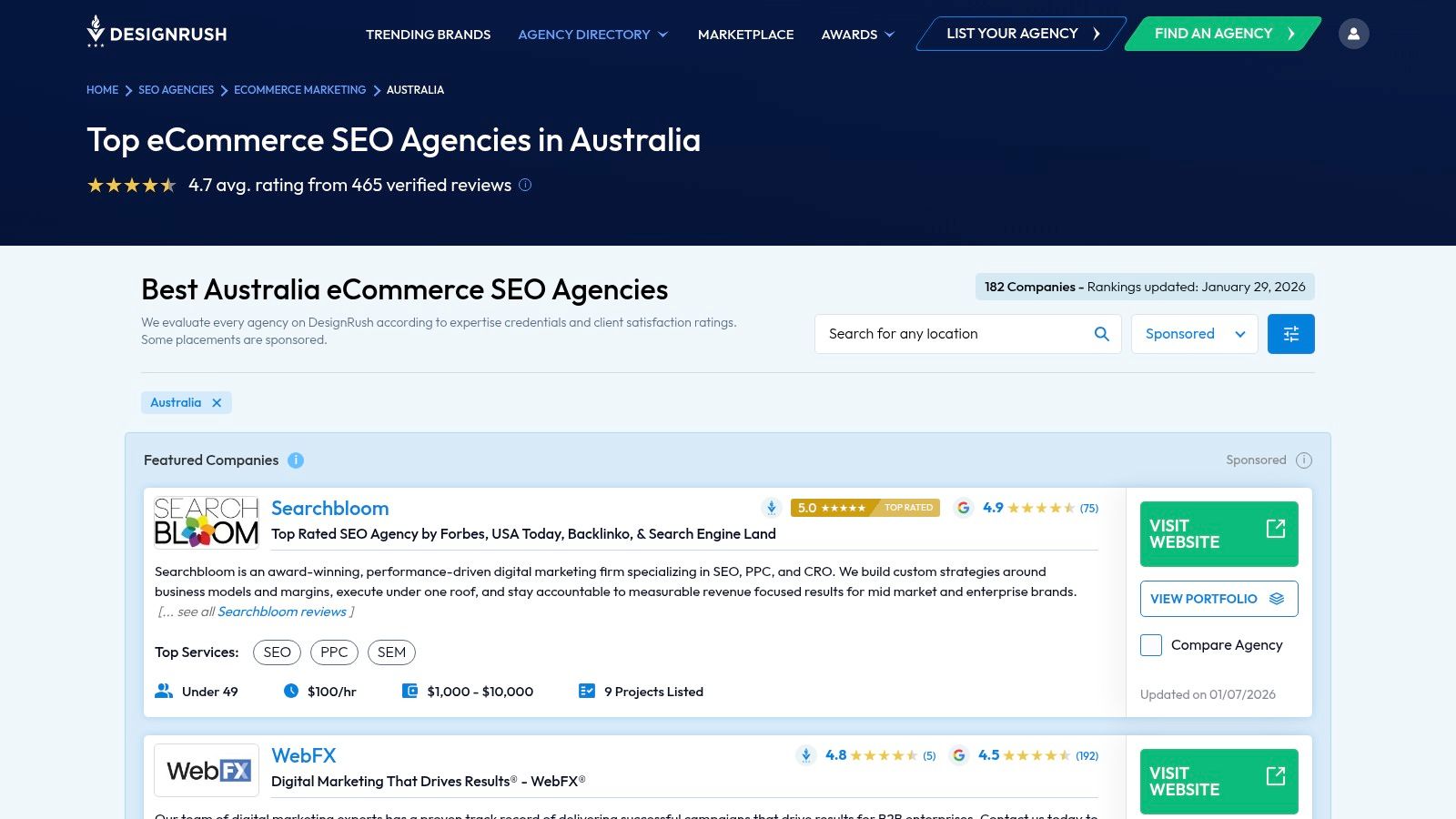1456x819 pixels.
Task: Open the Ecommerce Marketing breadcrumb
Action: tap(299, 90)
